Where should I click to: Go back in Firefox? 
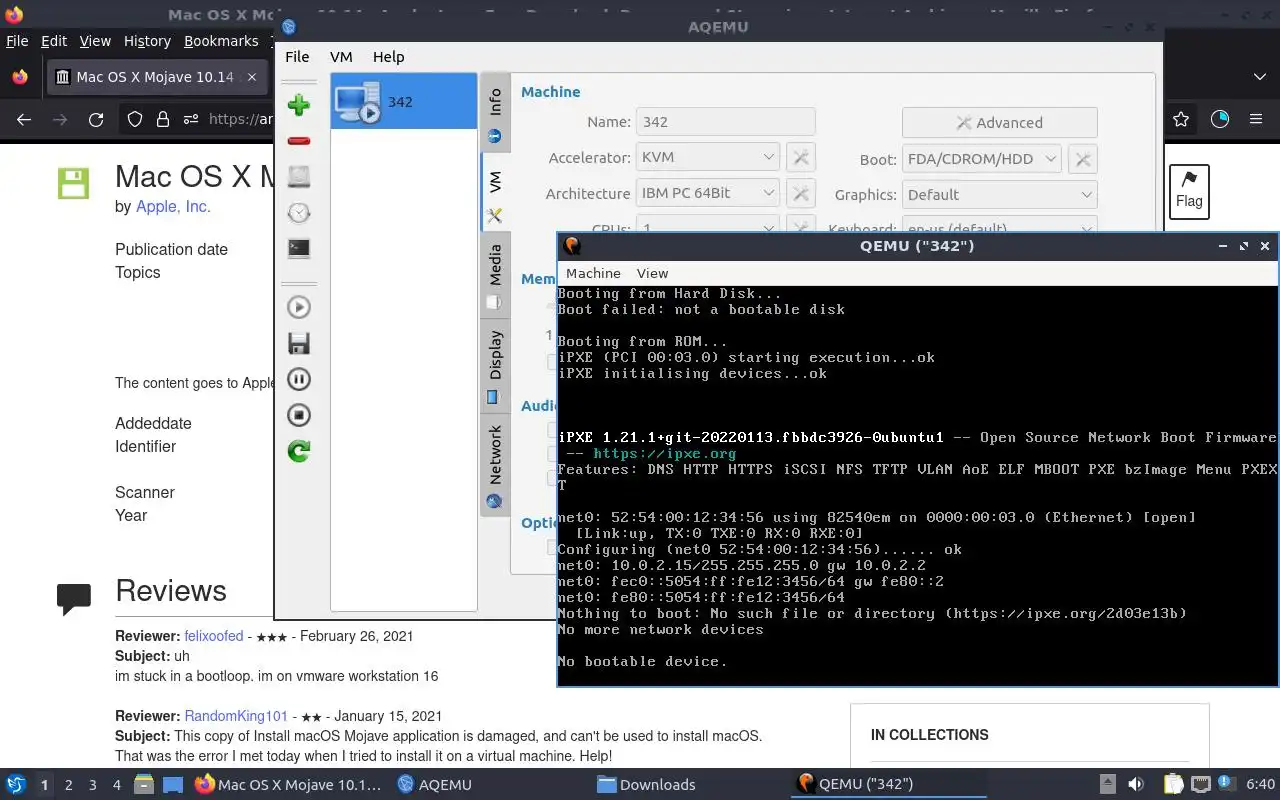[24, 119]
